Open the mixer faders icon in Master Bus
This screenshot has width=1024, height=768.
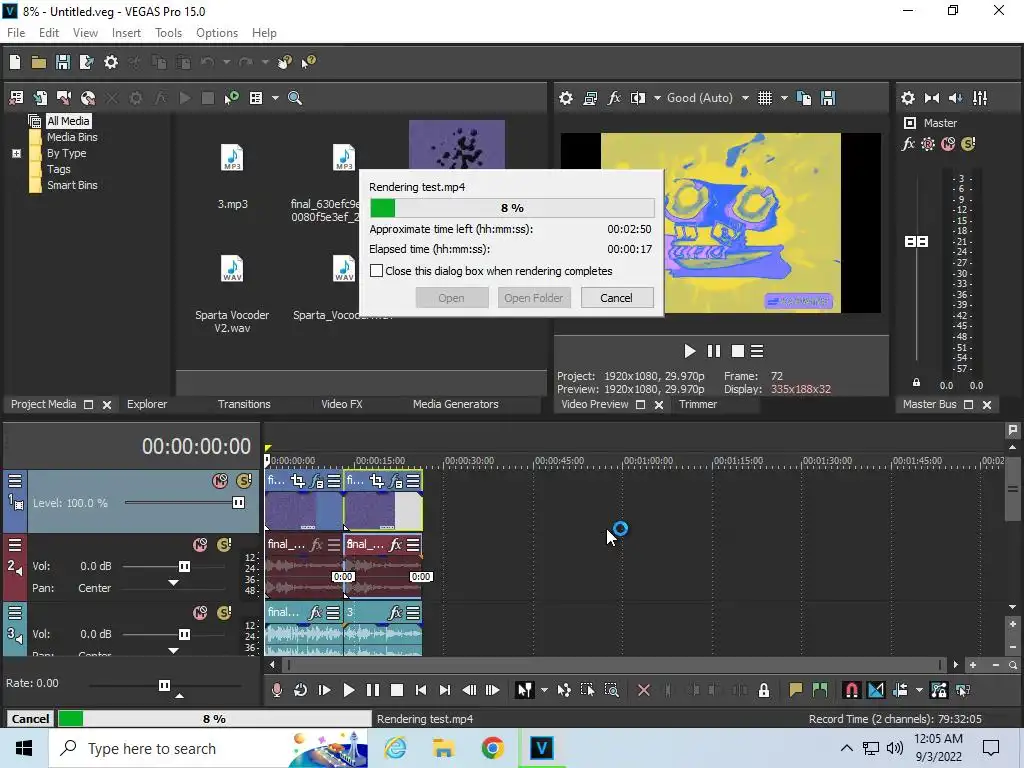(980, 98)
